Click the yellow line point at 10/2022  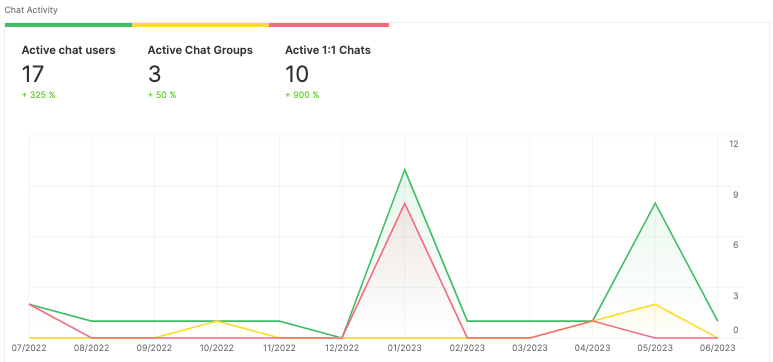point(217,321)
